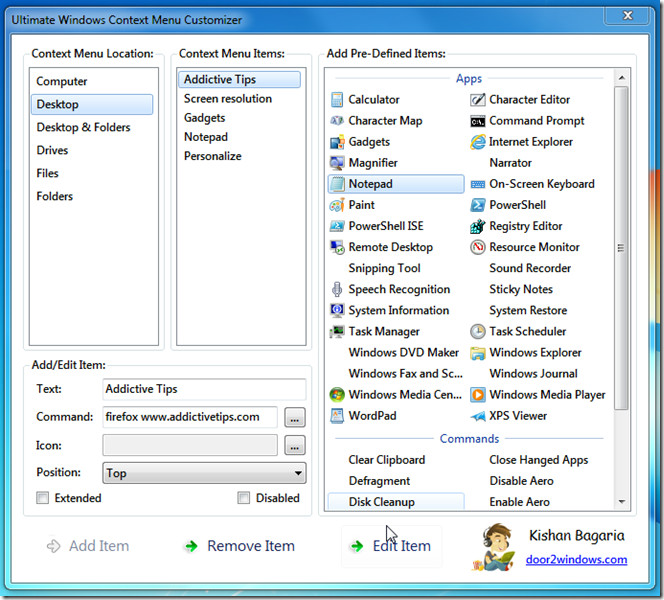Click Sound Recorder in Apps list

point(530,268)
